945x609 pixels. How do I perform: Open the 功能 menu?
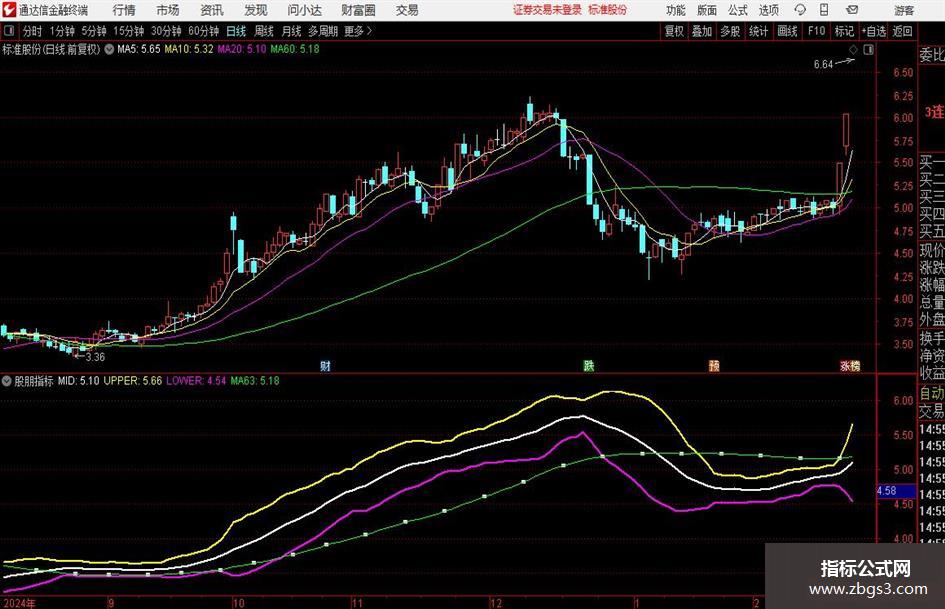pyautogui.click(x=676, y=10)
